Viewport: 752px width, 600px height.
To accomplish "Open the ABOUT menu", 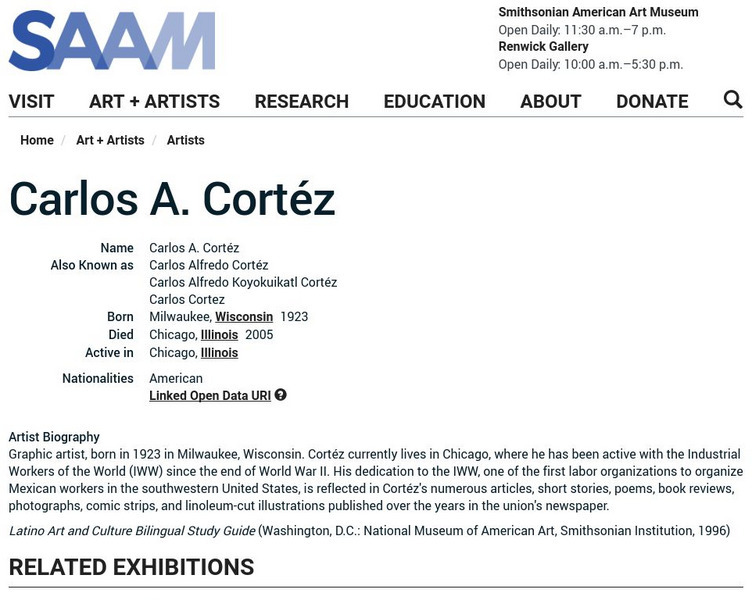I will tap(550, 101).
